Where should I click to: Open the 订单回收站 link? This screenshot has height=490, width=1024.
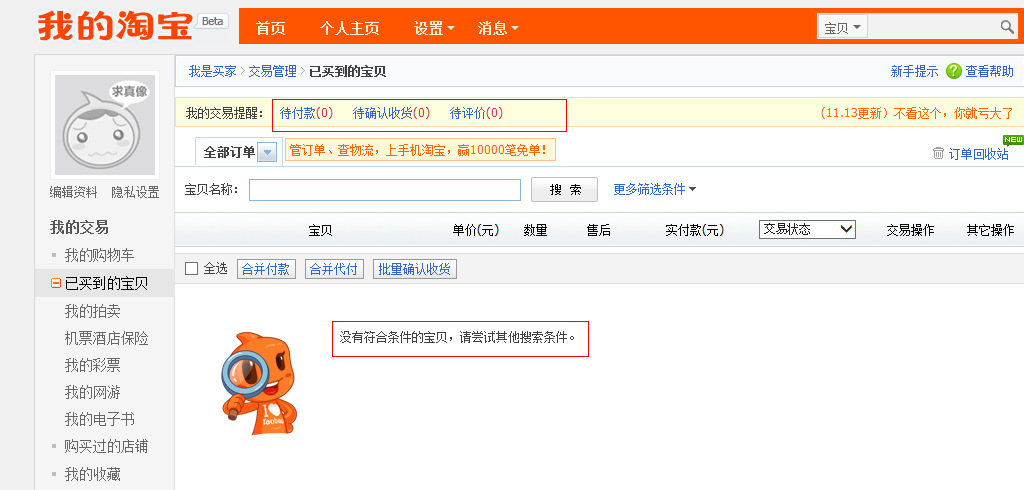978,154
